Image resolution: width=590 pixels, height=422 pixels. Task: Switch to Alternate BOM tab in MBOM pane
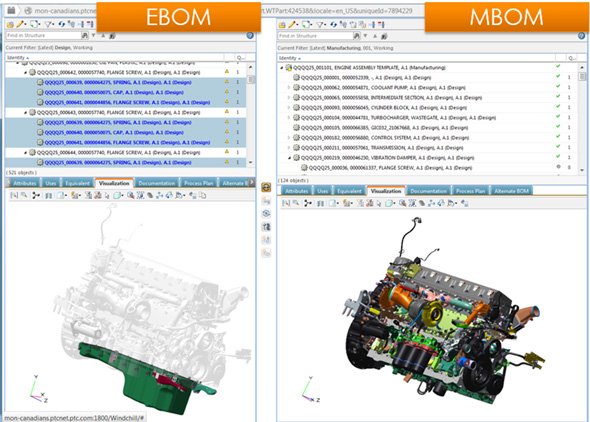point(511,191)
